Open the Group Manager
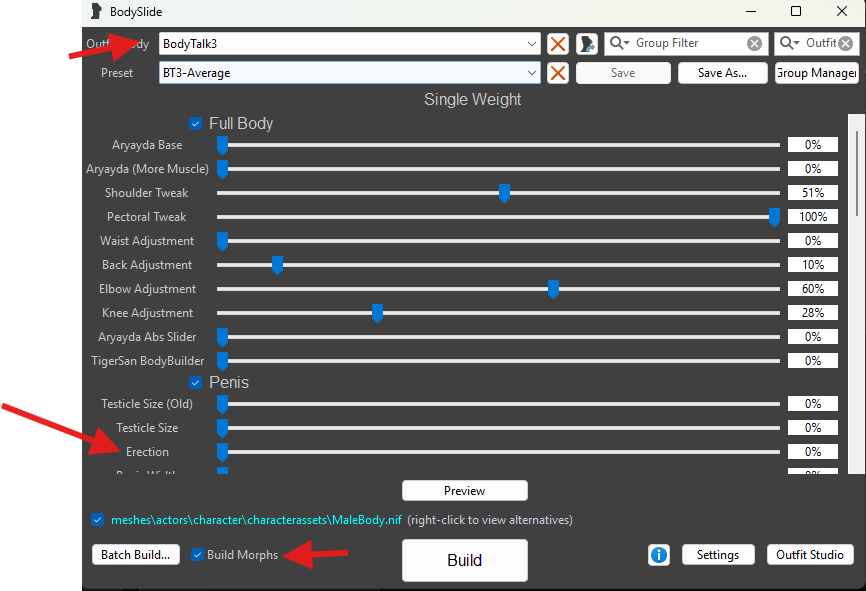 pos(817,73)
